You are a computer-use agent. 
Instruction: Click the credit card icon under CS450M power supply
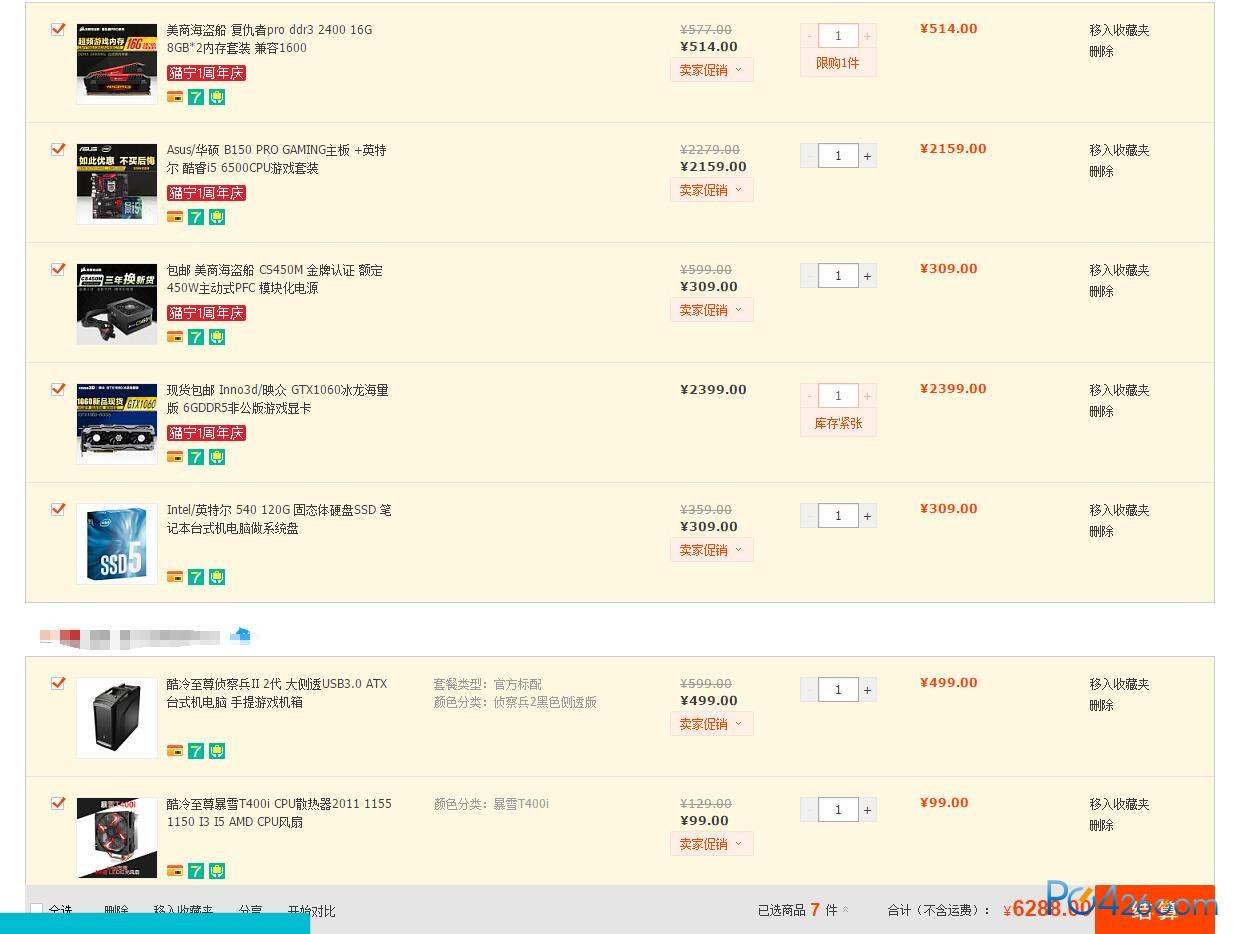[175, 337]
